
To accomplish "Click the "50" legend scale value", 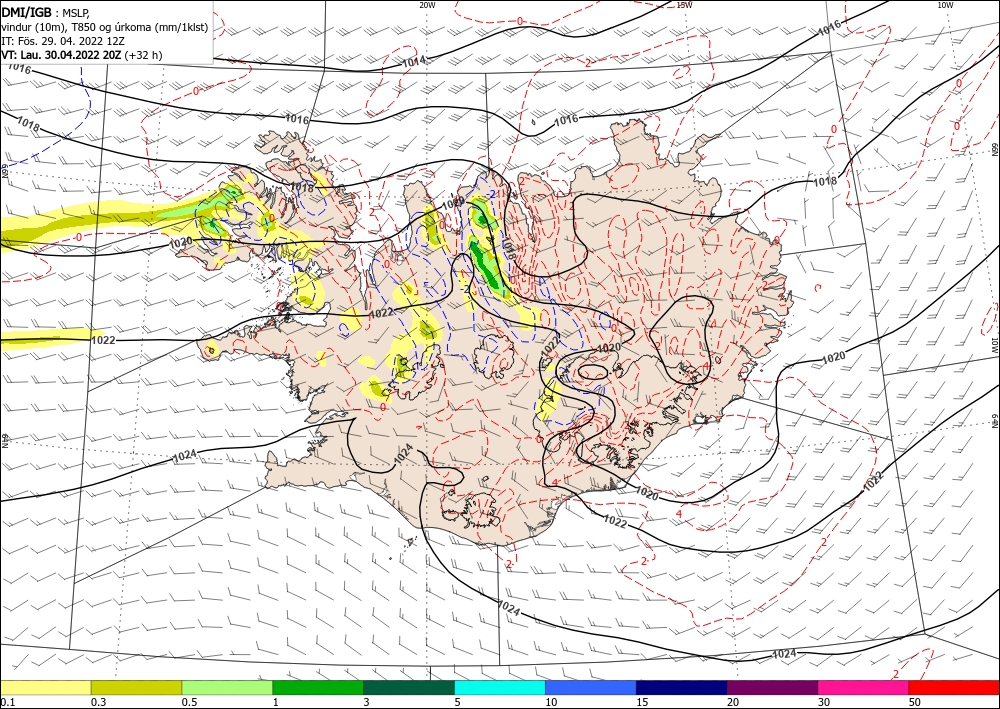I will tap(915, 702).
